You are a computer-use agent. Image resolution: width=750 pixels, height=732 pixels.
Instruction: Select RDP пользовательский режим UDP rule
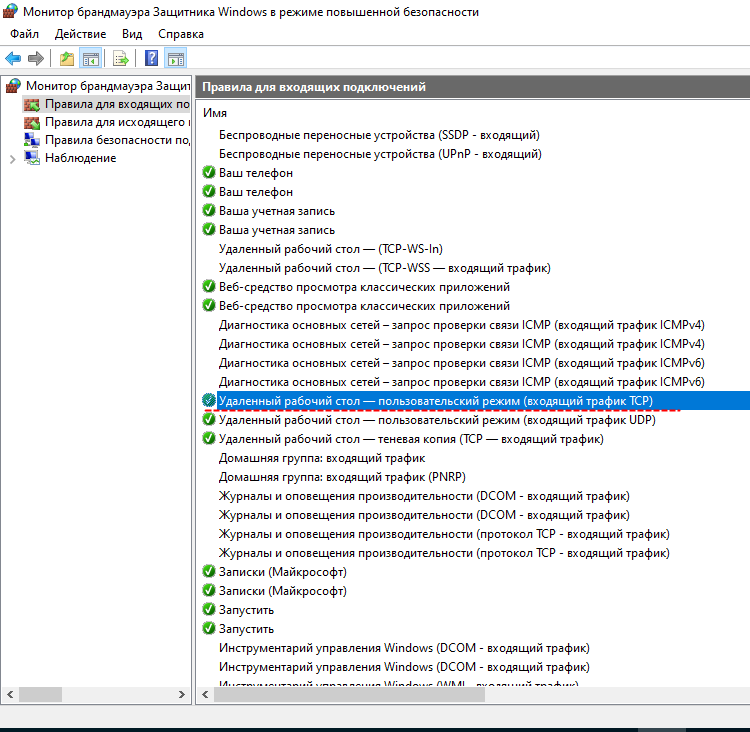pyautogui.click(x=437, y=420)
